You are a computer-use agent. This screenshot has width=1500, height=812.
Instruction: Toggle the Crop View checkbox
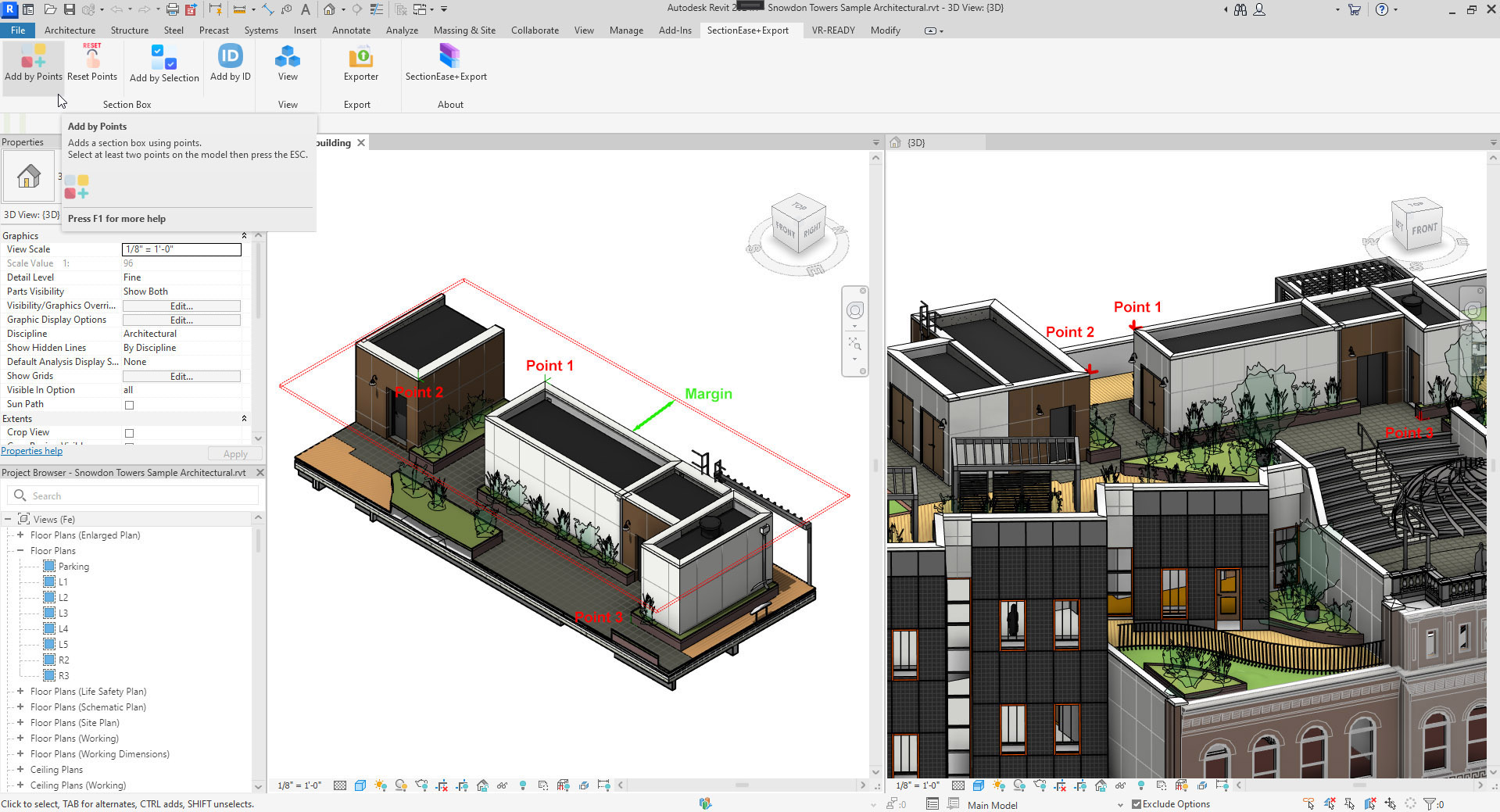[x=130, y=433]
